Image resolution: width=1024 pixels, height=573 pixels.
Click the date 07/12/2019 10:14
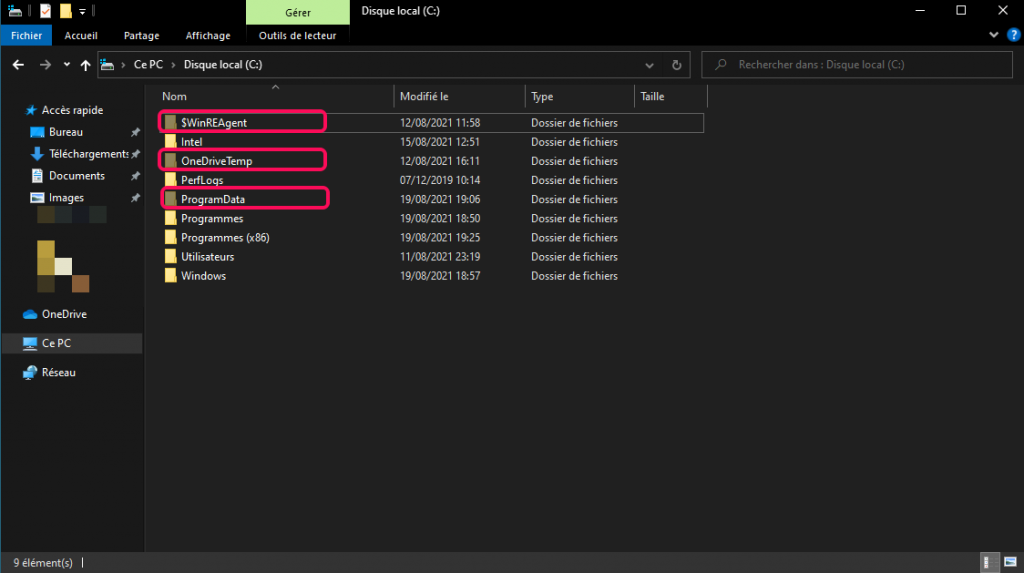pyautogui.click(x=440, y=180)
